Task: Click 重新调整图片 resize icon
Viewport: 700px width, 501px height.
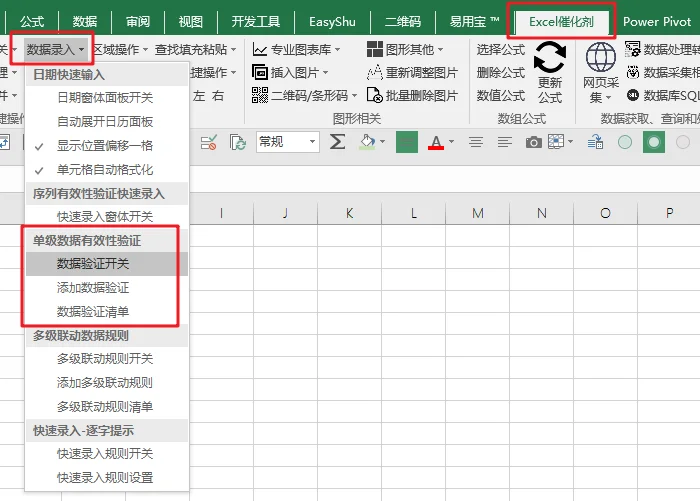Action: 375,72
